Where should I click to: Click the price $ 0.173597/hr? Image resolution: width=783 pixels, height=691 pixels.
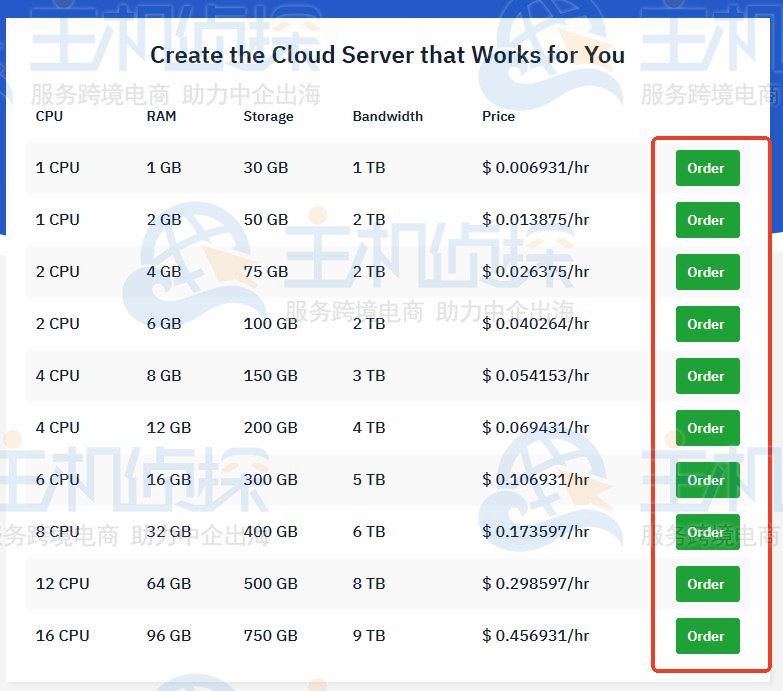point(535,531)
